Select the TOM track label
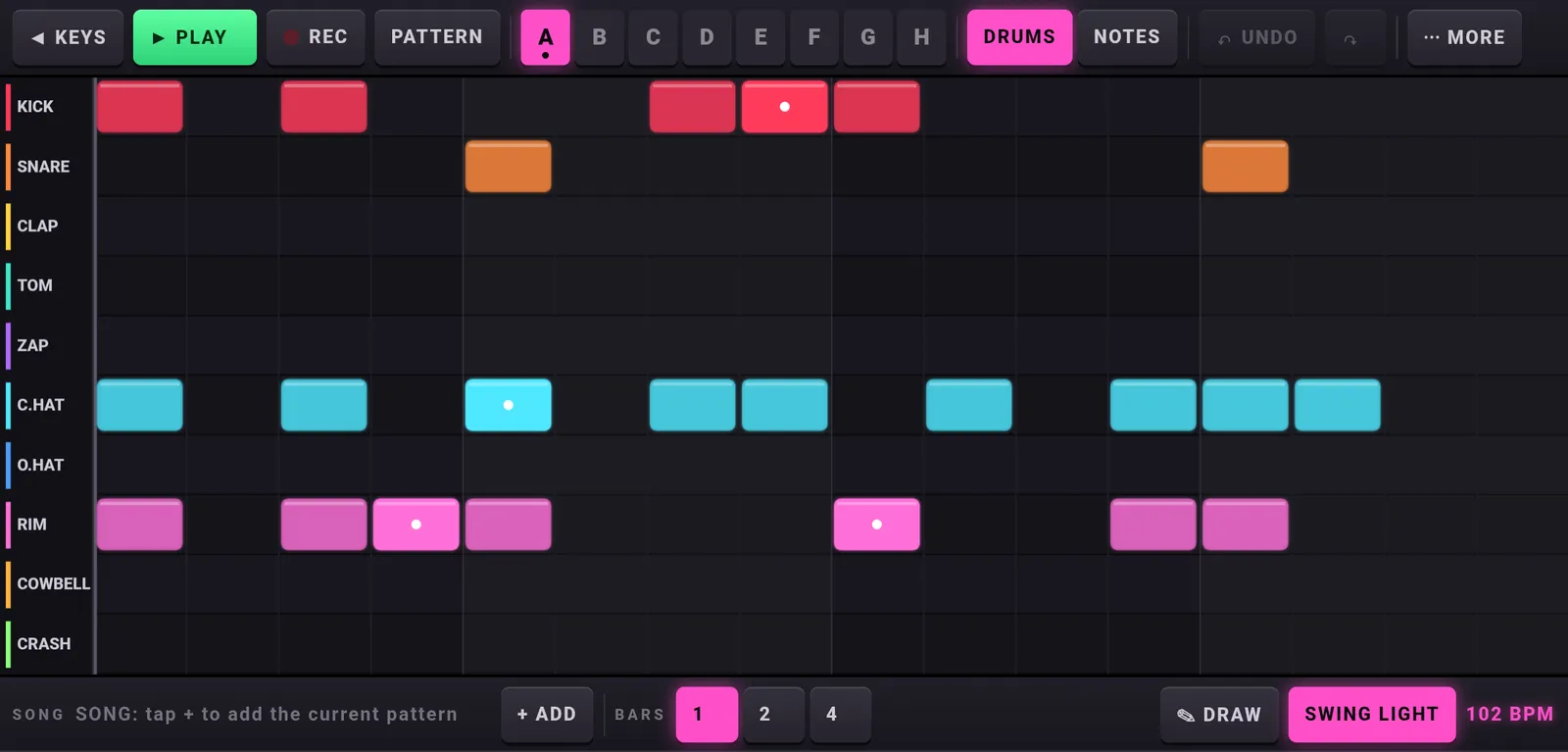Image resolution: width=1568 pixels, height=752 pixels. point(34,286)
